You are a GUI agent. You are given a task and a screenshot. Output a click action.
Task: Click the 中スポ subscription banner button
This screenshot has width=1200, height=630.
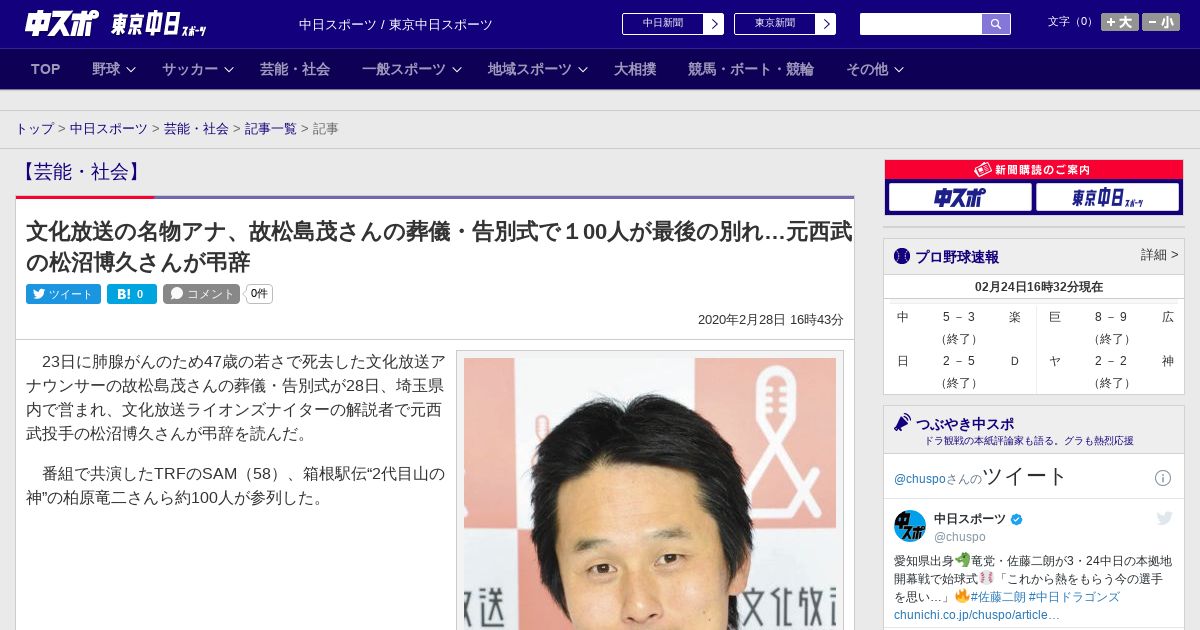[960, 197]
